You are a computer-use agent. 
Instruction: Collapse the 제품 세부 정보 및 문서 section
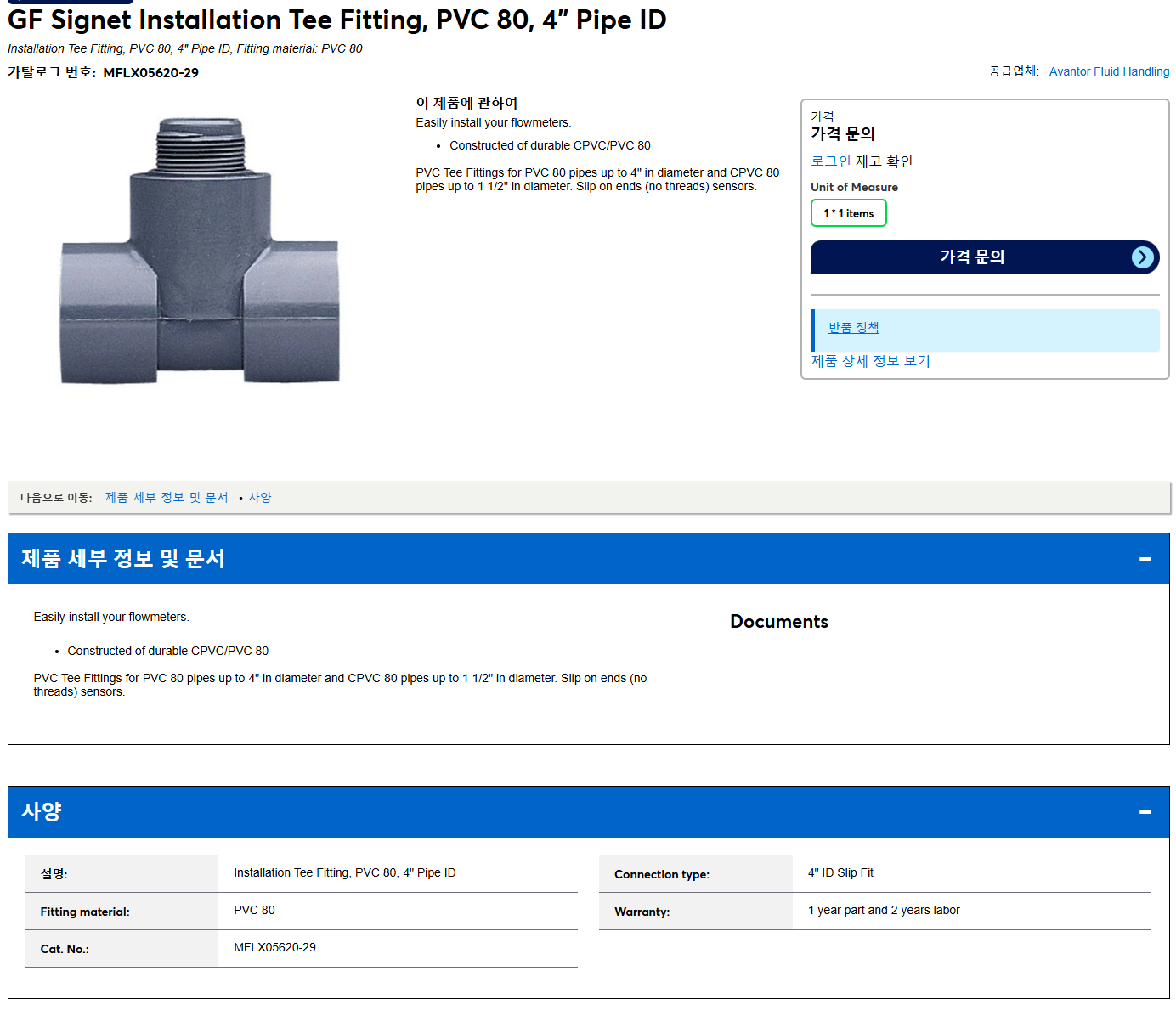point(1145,559)
